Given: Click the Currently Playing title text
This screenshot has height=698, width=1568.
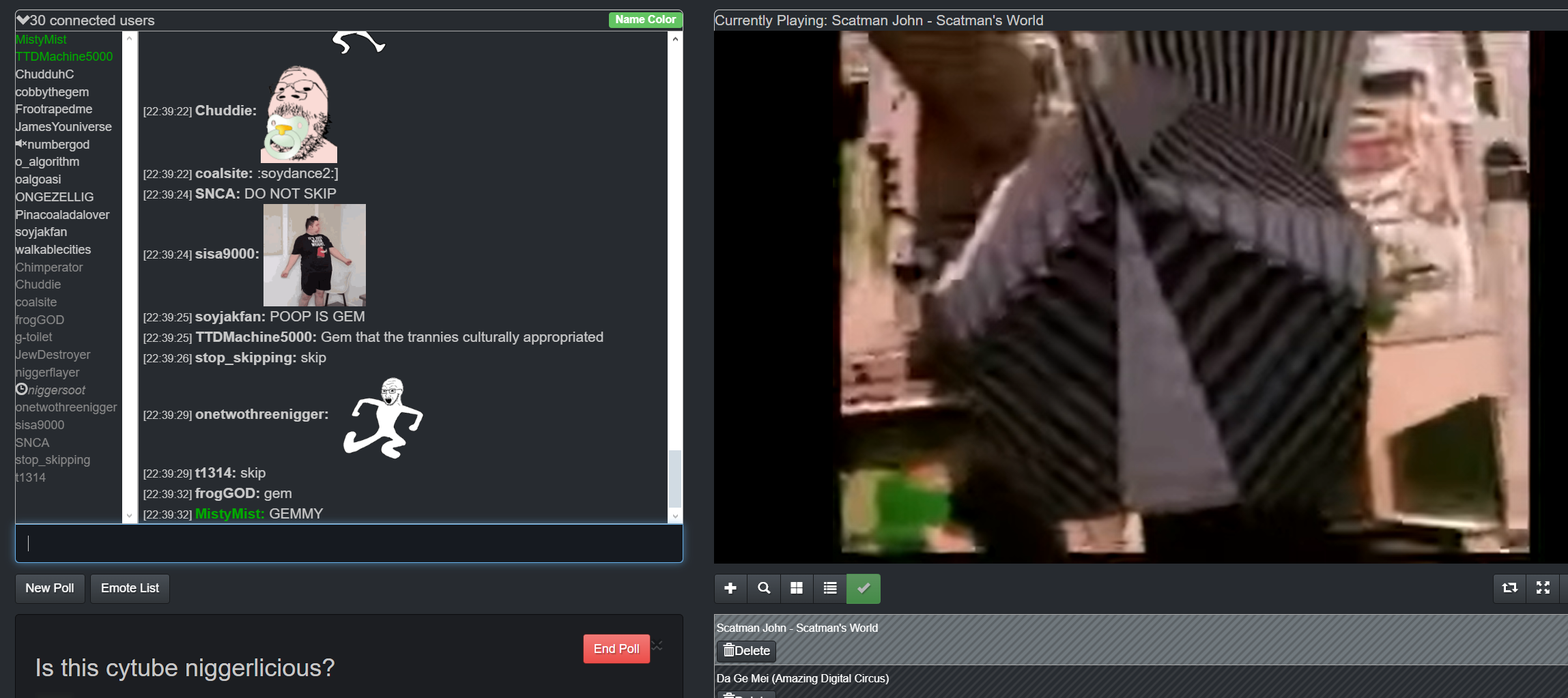Looking at the screenshot, I should [x=879, y=20].
